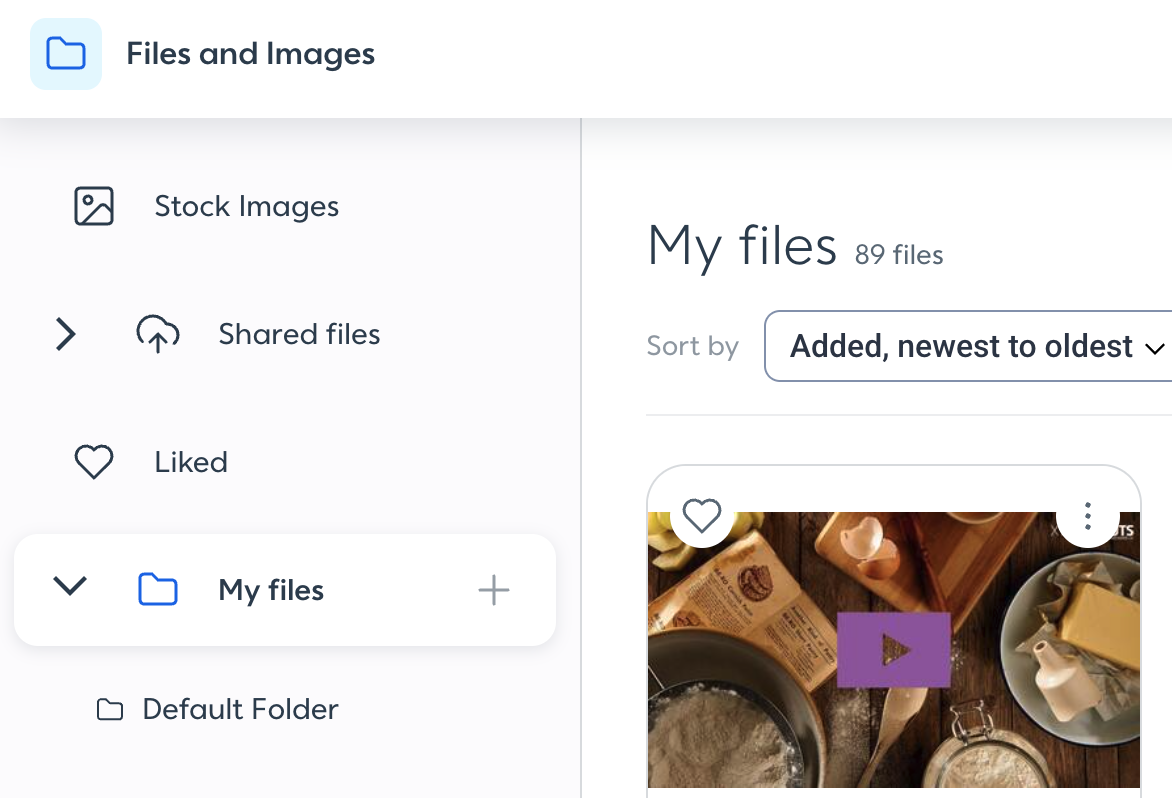Click the Sort by label
1172x798 pixels.
coord(692,347)
